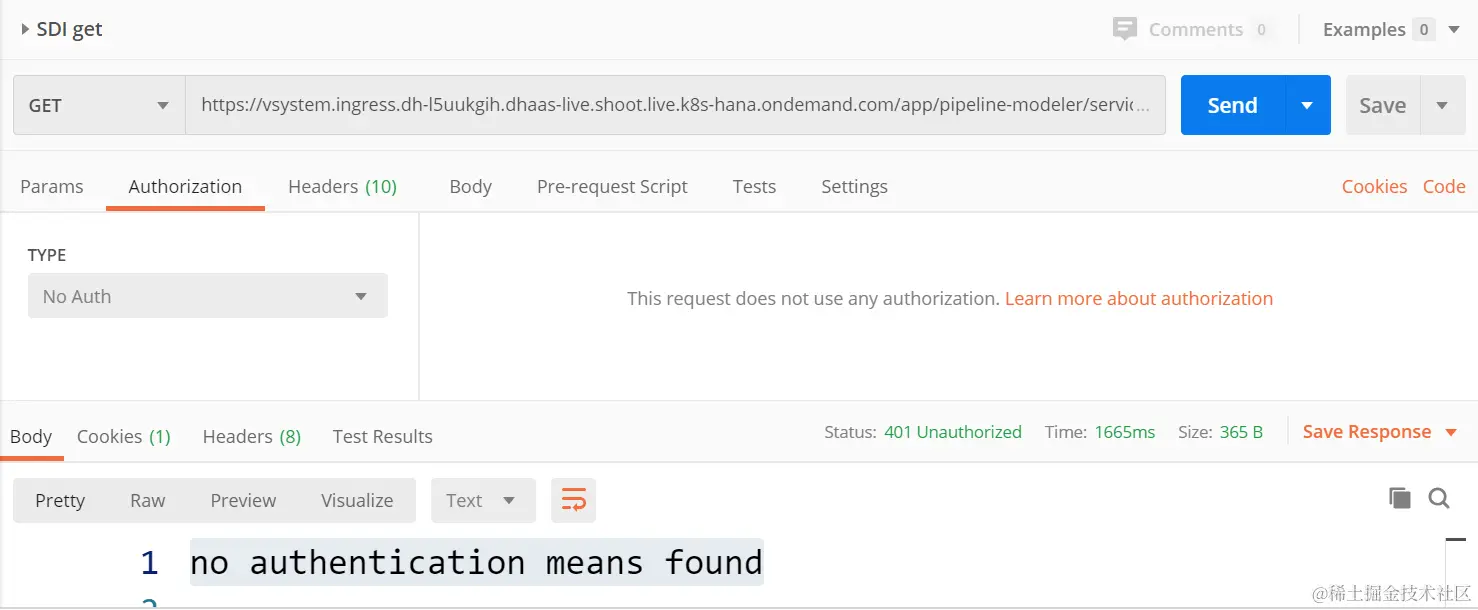Switch to Pre-request Script tab
The width and height of the screenshot is (1478, 610).
pyautogui.click(x=612, y=186)
